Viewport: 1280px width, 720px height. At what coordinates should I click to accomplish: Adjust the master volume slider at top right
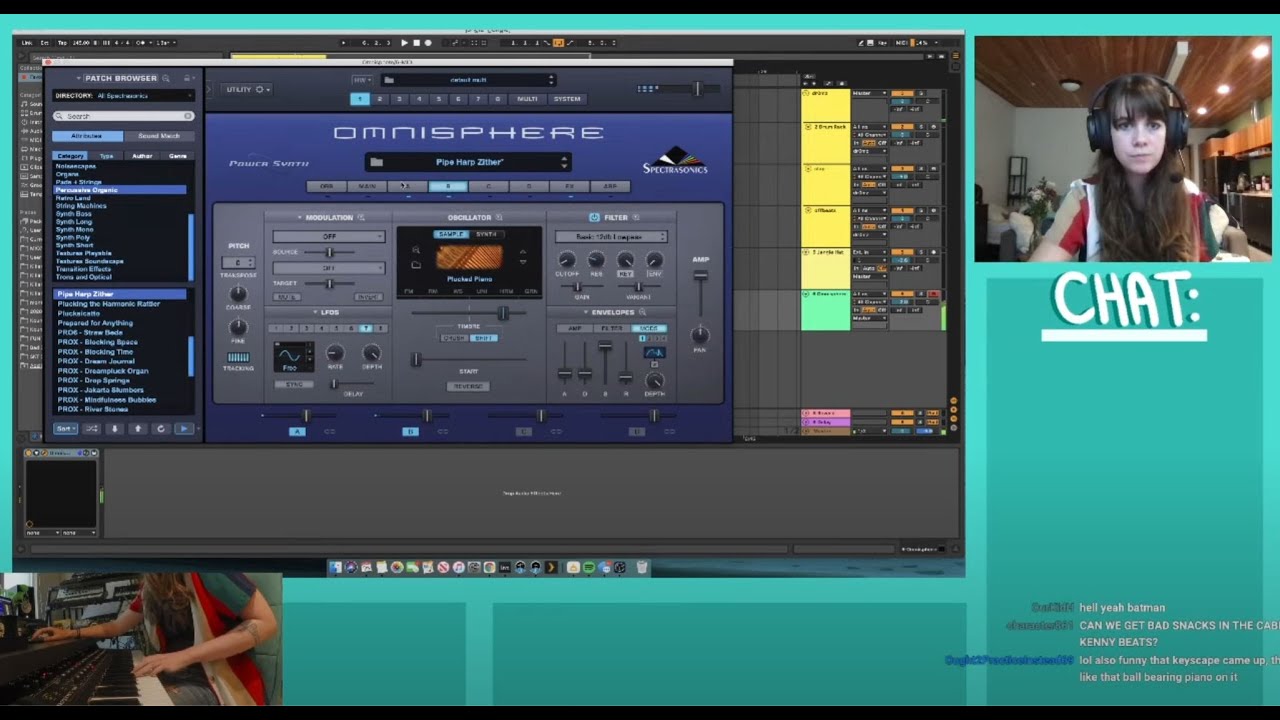(697, 89)
